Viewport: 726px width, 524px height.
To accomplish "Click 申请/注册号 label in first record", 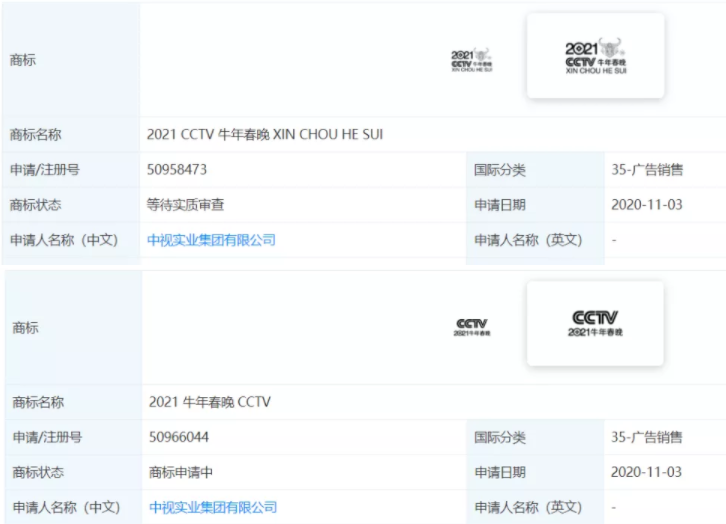I will pos(44,169).
